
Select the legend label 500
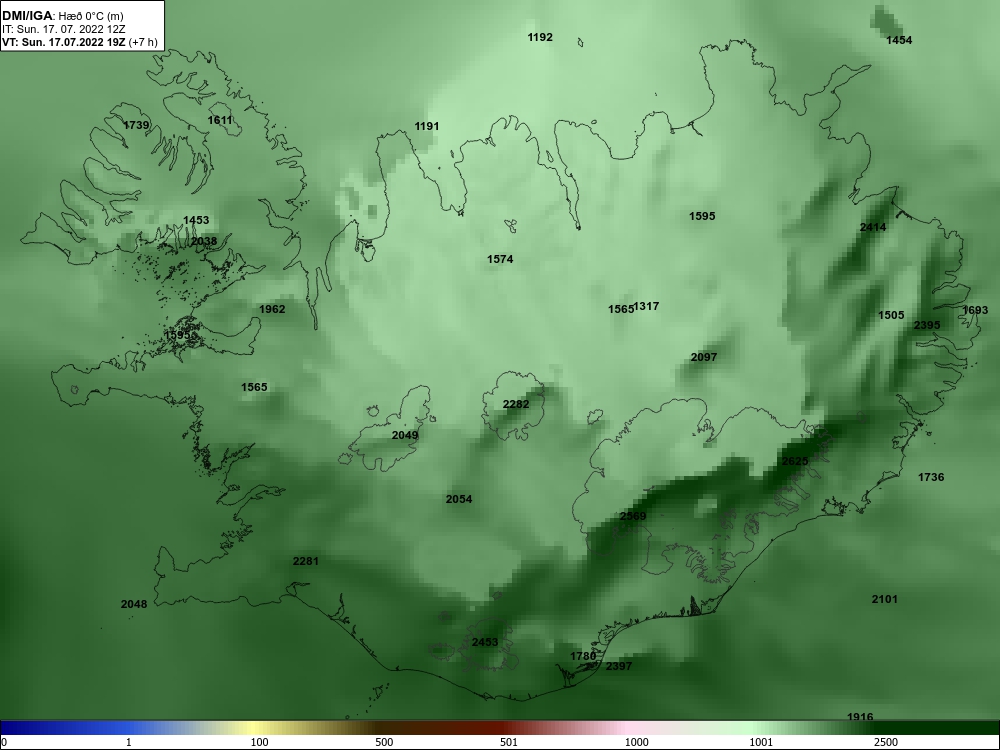tap(384, 742)
